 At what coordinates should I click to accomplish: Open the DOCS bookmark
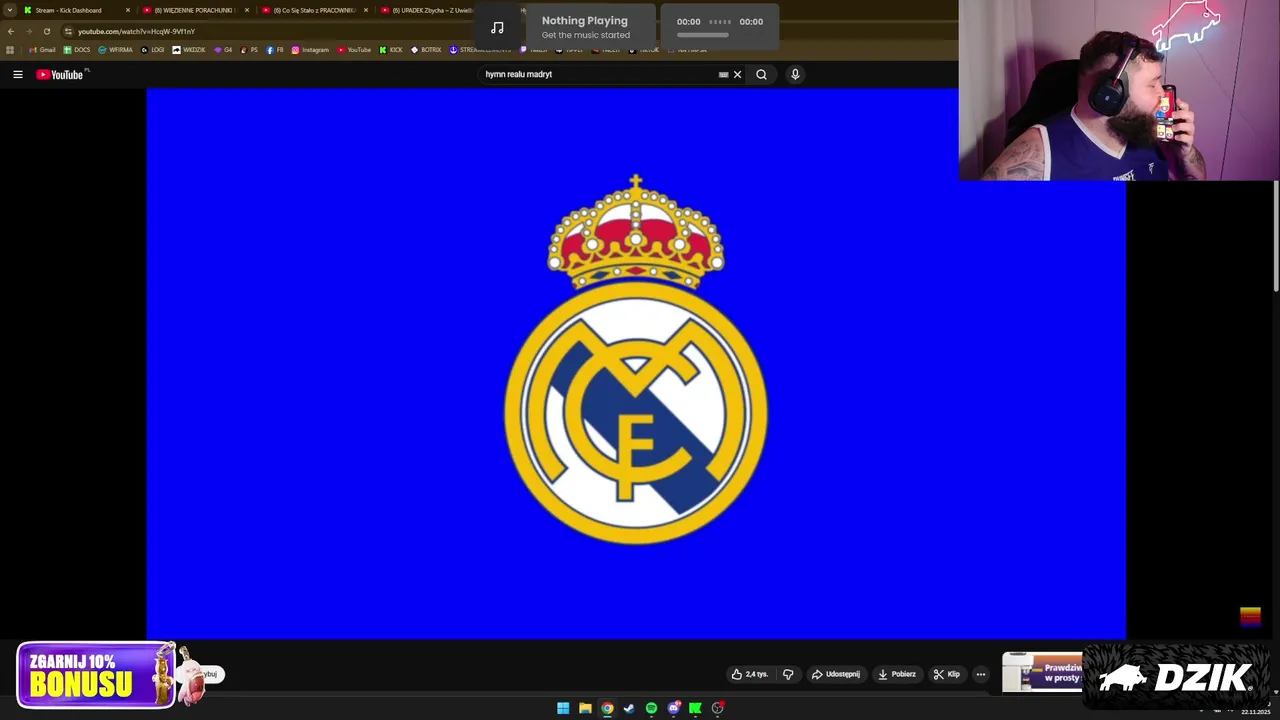coord(77,50)
